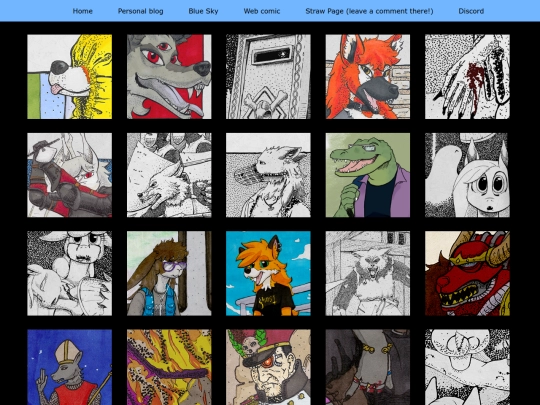This screenshot has width=540, height=405.
Task: Open orange-maned fox character thumbnail
Action: point(368,76)
